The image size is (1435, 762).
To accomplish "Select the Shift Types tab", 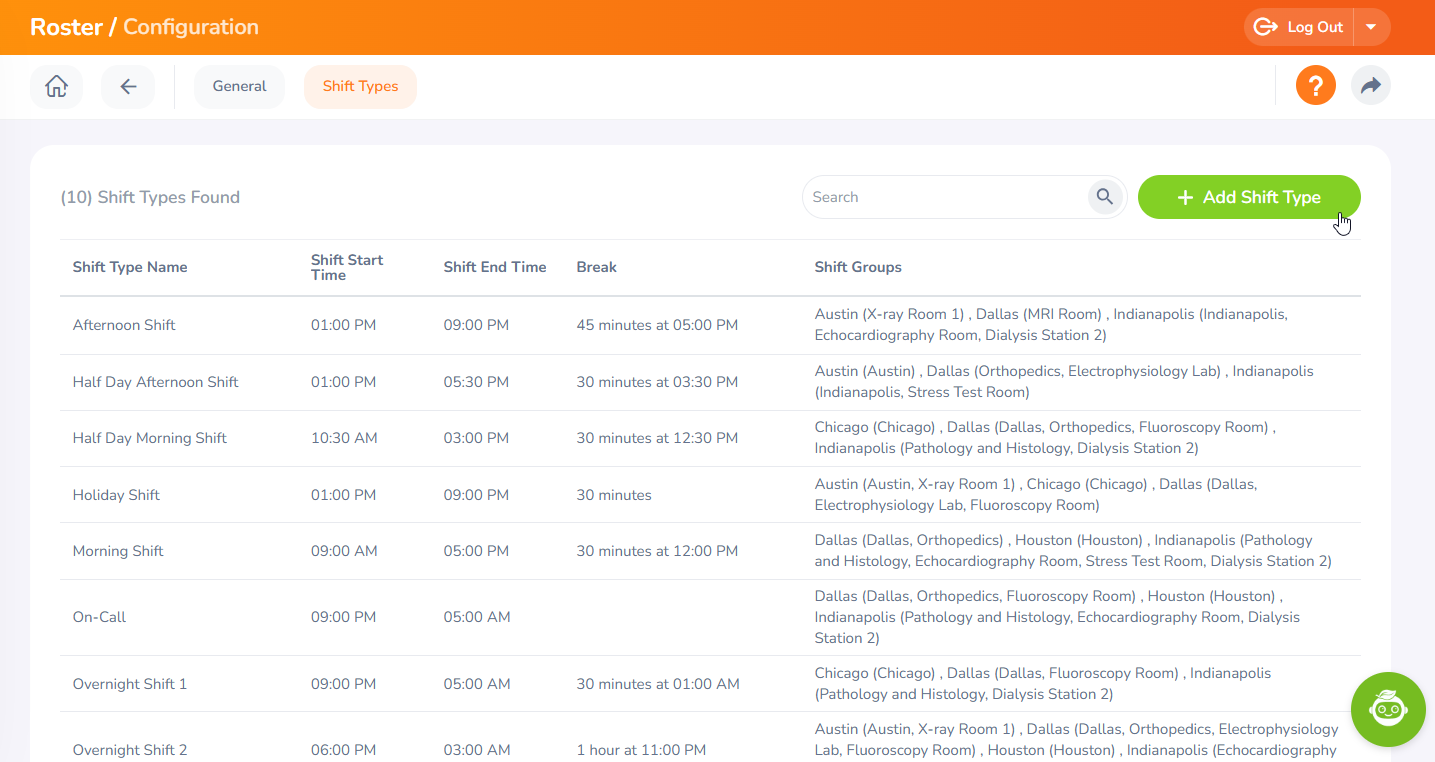I will point(360,87).
